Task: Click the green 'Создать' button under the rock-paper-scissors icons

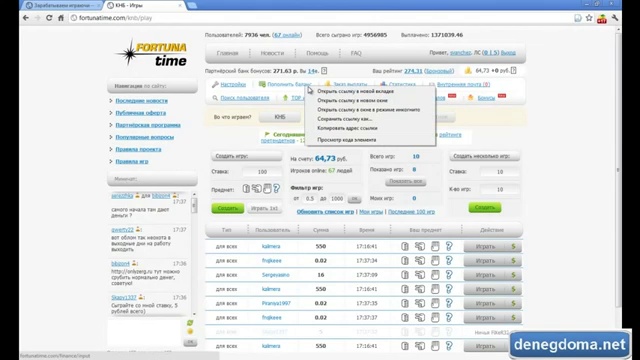Action: pyautogui.click(x=227, y=208)
